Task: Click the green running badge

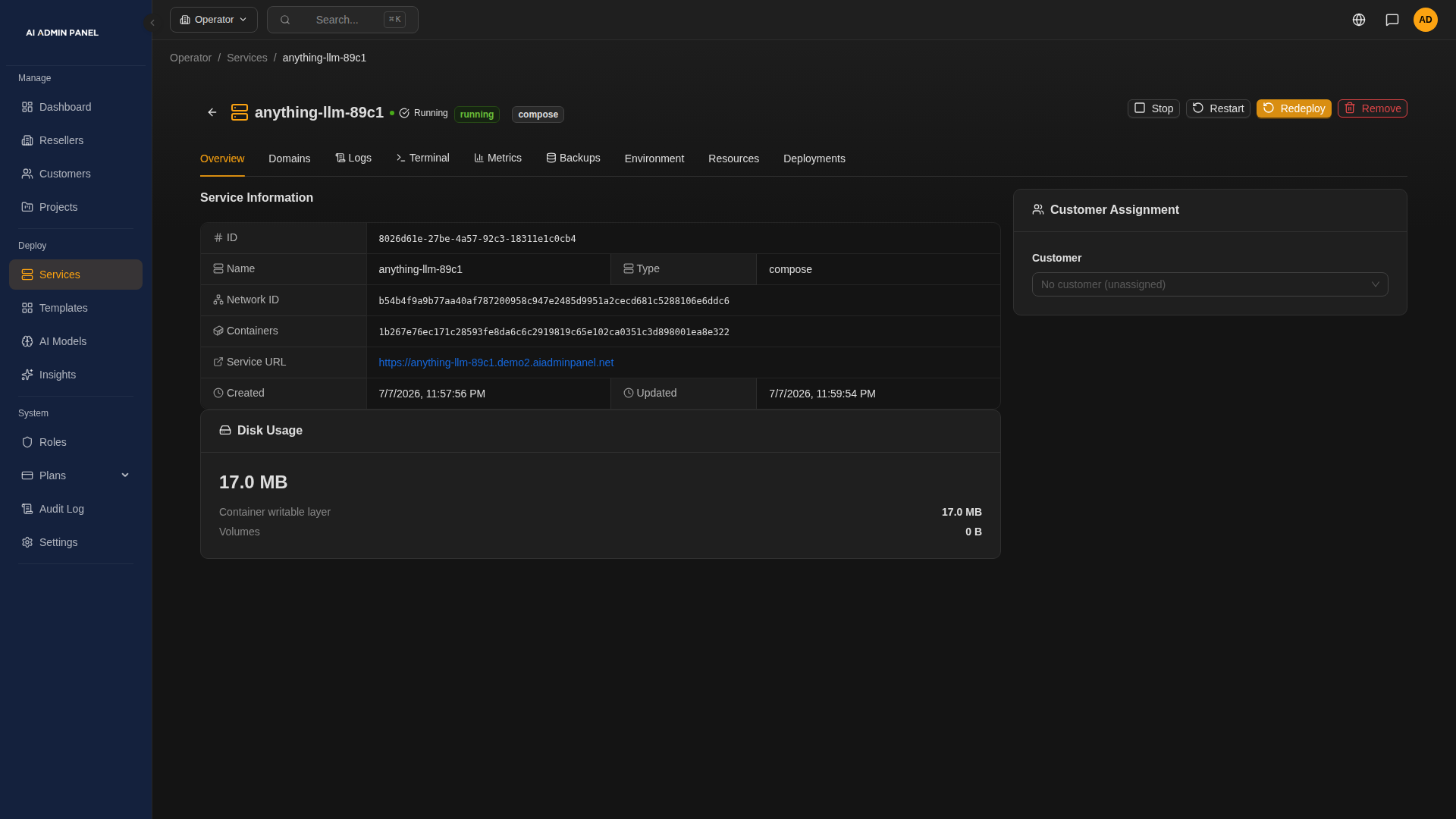Action: pos(477,115)
